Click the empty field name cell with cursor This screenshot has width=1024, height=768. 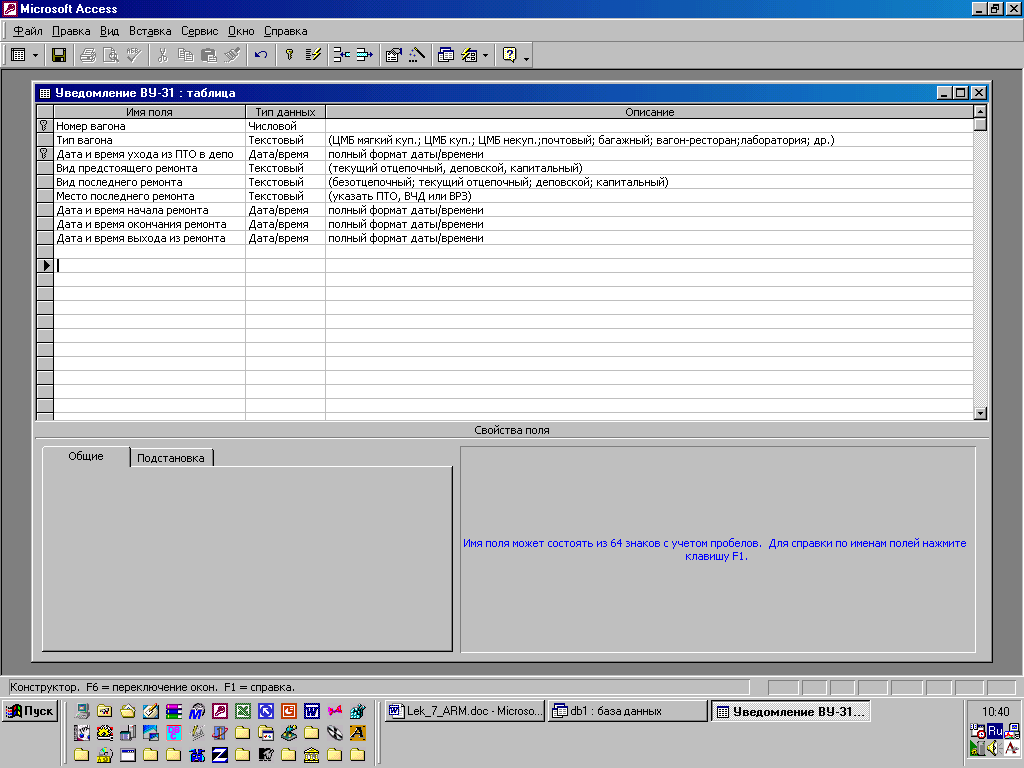click(x=150, y=265)
